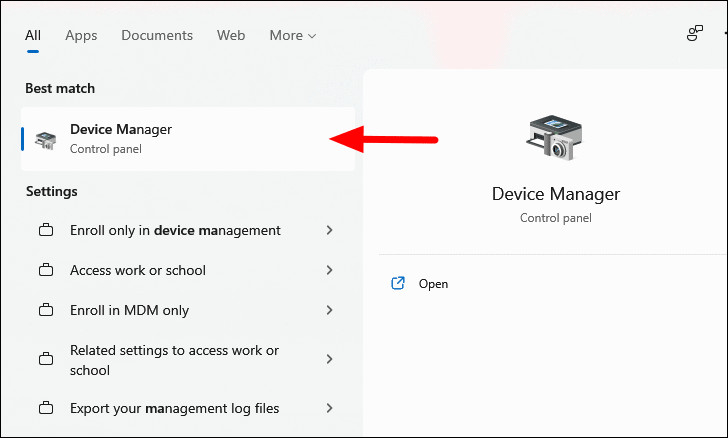Image resolution: width=728 pixels, height=438 pixels.
Task: Expand chevron for Enroll in MDM only
Action: click(x=329, y=310)
